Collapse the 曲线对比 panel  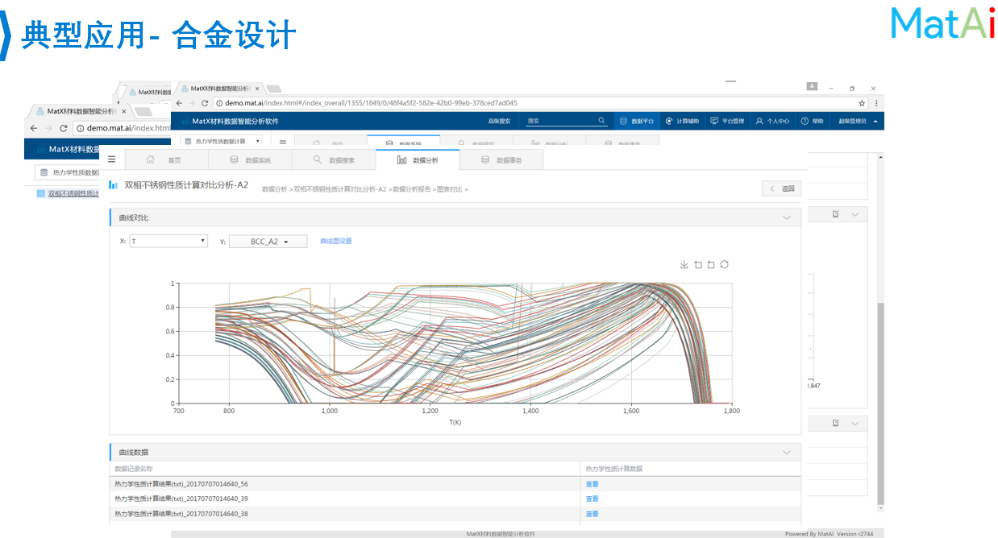point(787,217)
